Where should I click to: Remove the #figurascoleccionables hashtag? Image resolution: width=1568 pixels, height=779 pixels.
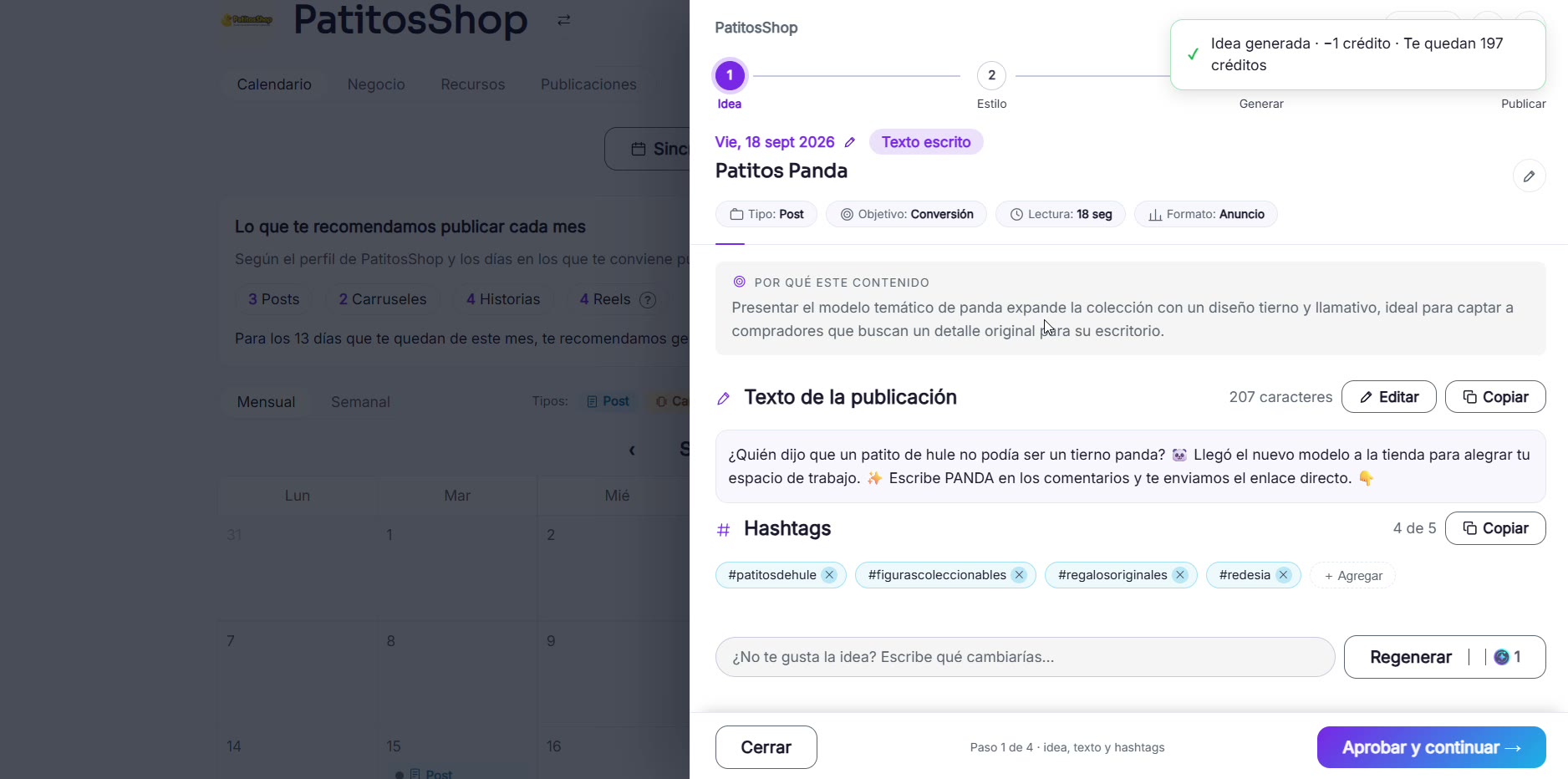point(1019,575)
